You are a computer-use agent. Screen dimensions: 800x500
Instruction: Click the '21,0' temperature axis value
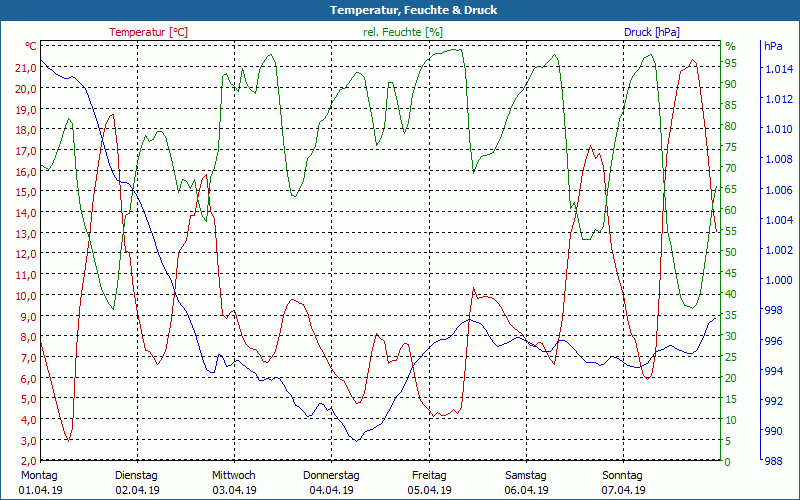[26, 67]
